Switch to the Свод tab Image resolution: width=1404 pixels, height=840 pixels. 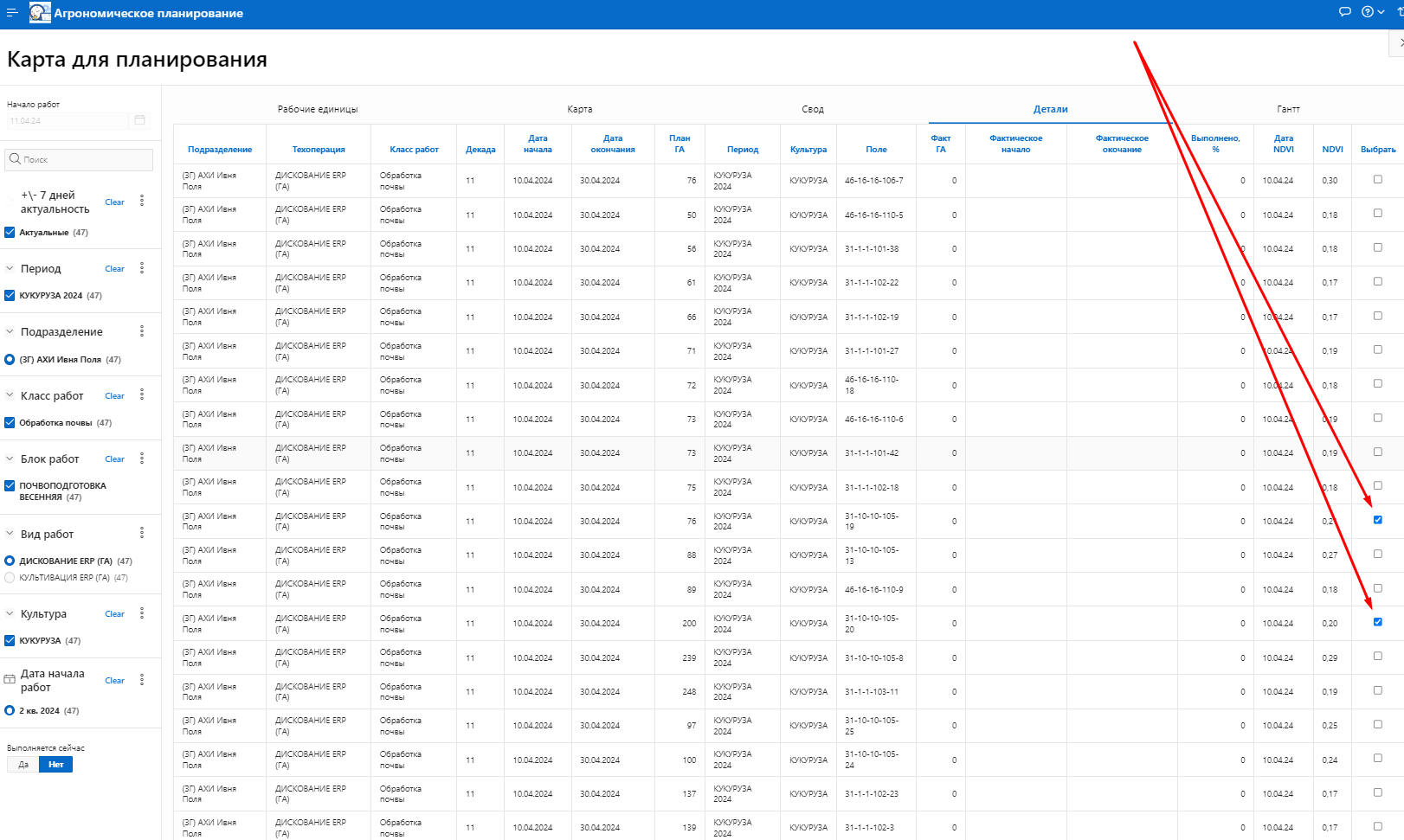coord(812,110)
